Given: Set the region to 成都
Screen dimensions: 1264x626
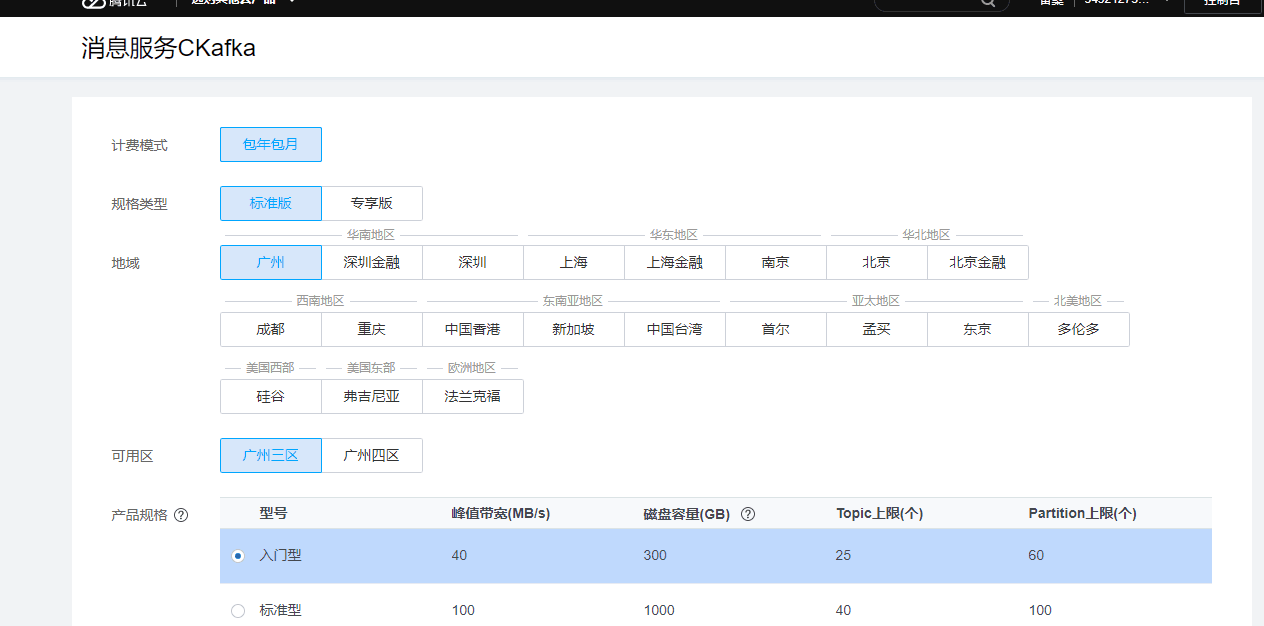Looking at the screenshot, I should click(271, 329).
